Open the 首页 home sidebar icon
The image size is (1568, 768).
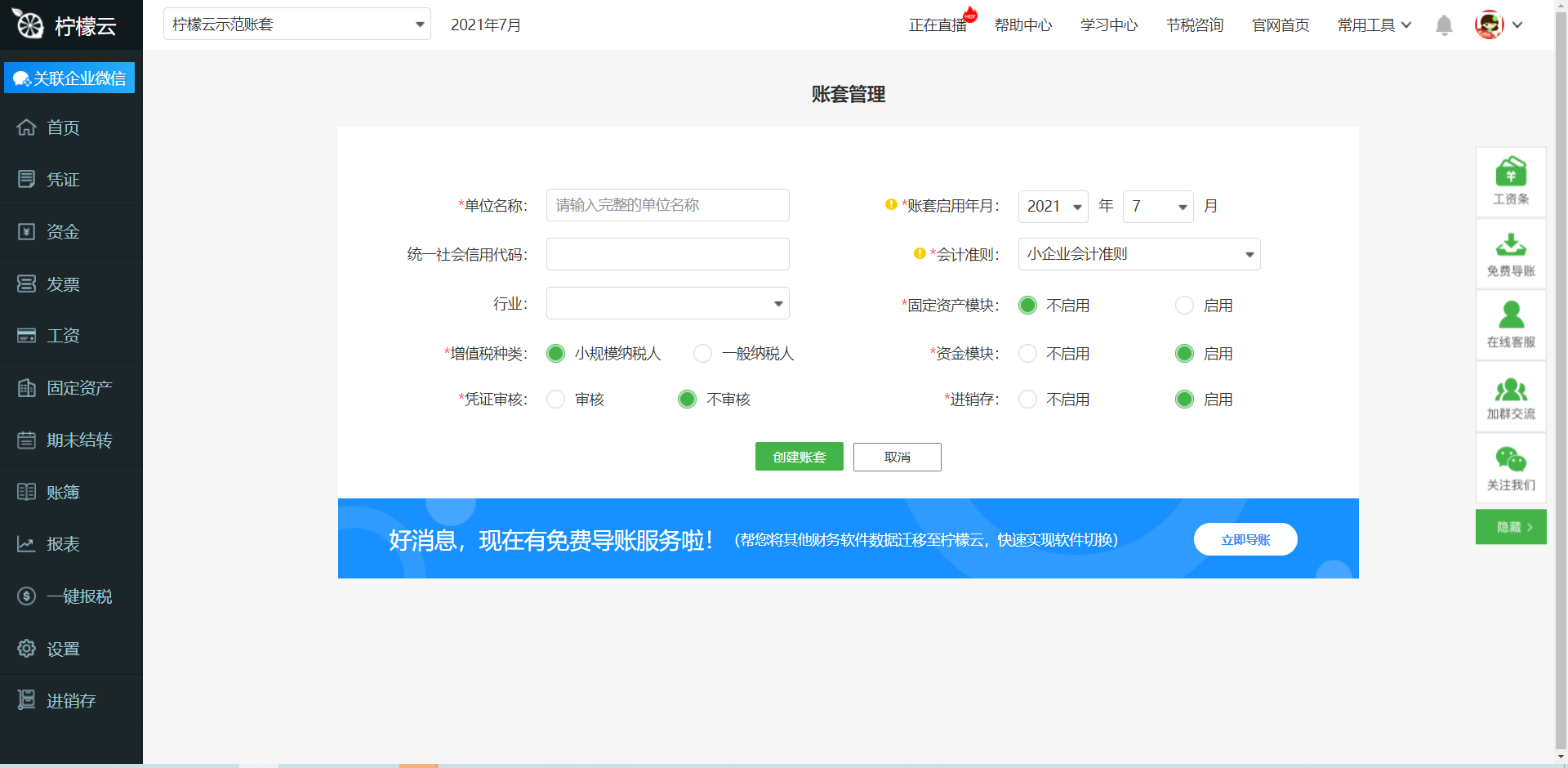[x=27, y=127]
